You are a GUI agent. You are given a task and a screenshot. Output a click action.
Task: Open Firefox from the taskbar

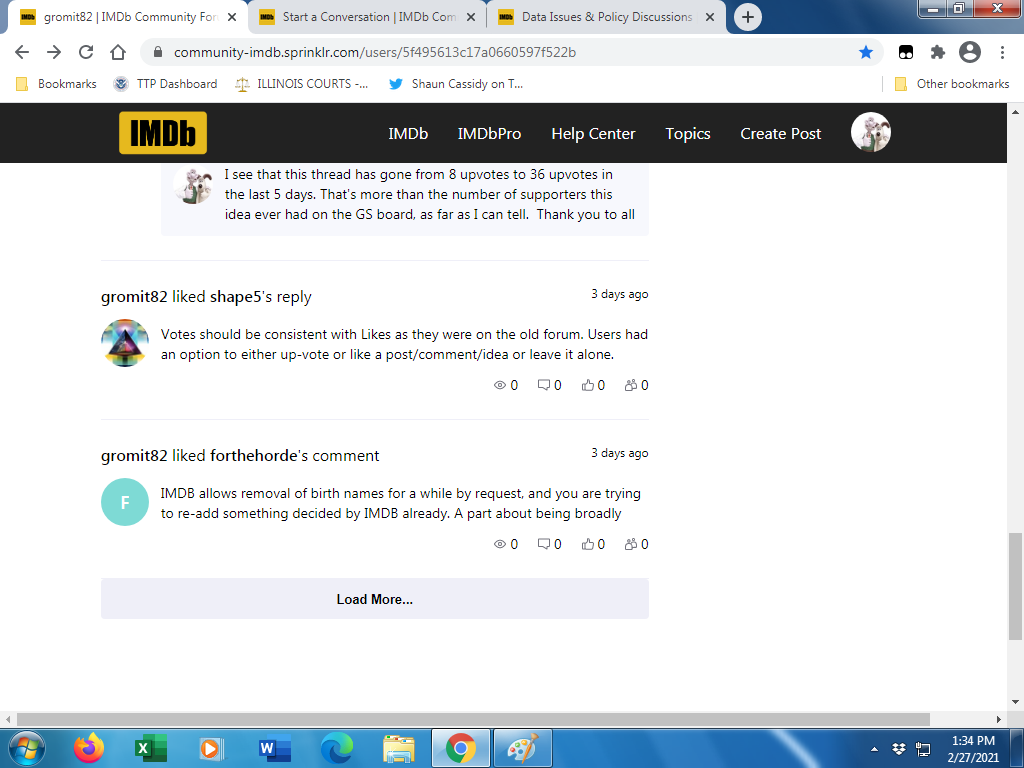[x=89, y=747]
